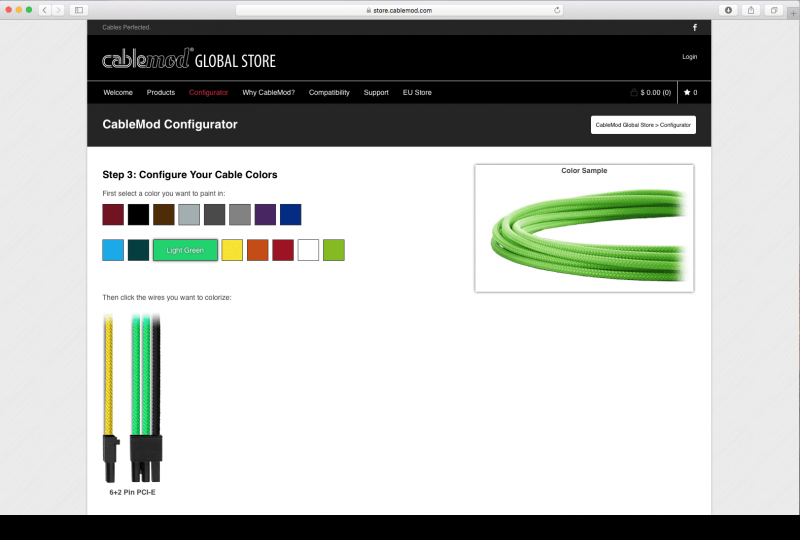Open a new tab with plus button
The width and height of the screenshot is (800, 540).
[x=793, y=13]
